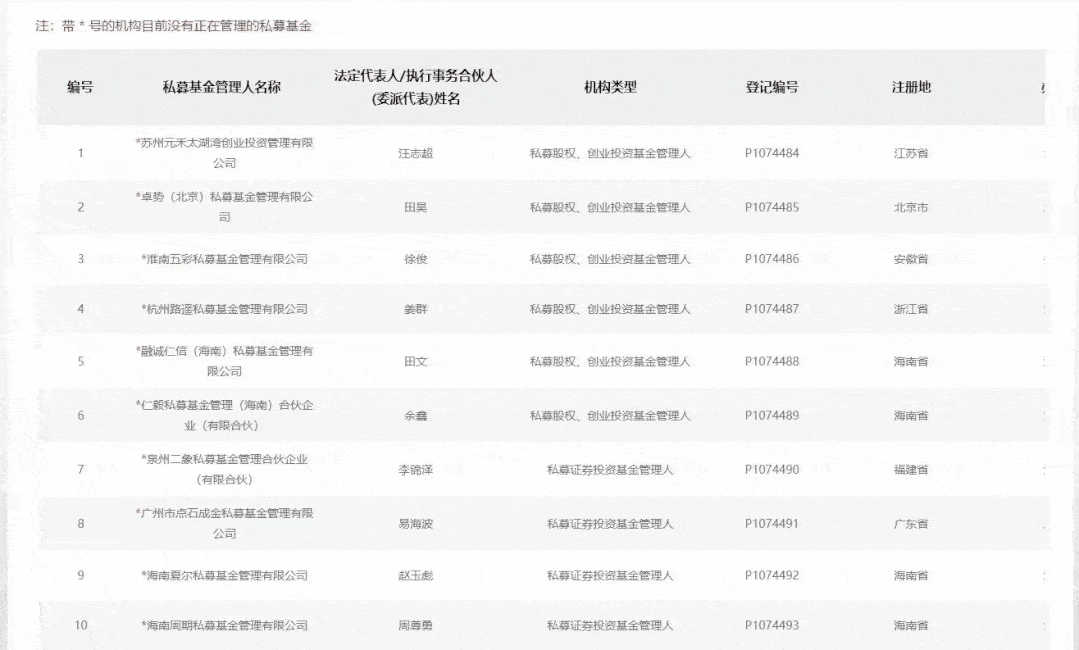This screenshot has width=1079, height=650.
Task: Click the 登记编号 column header
Action: [x=772, y=87]
